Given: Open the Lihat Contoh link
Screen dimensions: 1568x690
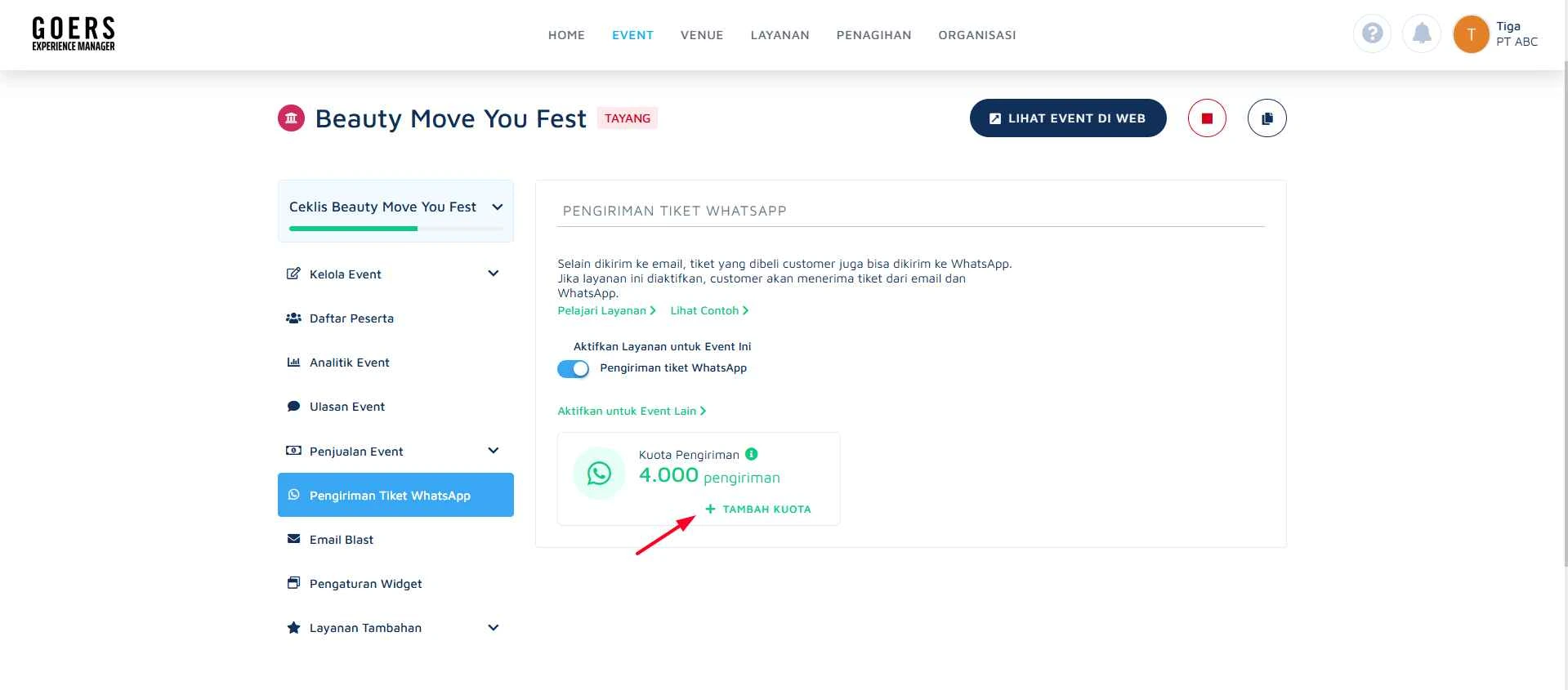Looking at the screenshot, I should [x=709, y=310].
